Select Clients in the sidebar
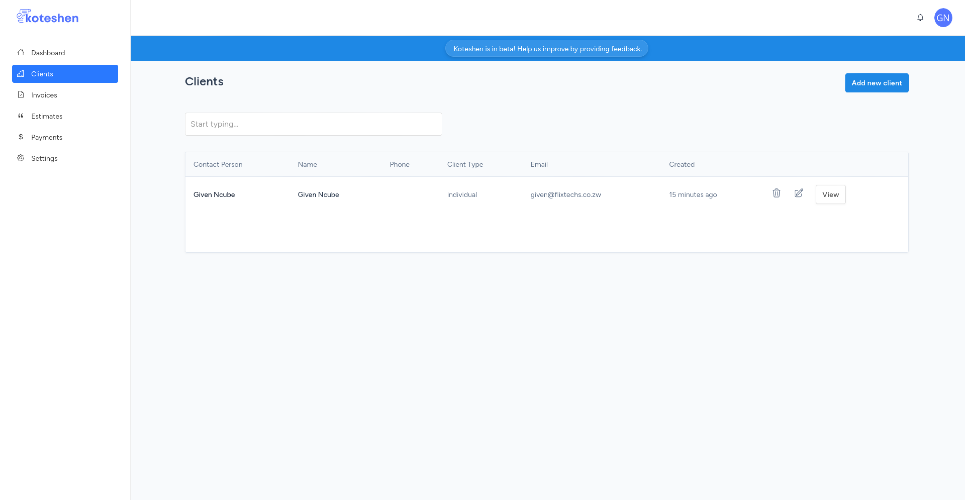Viewport: 965px width, 500px height. point(65,74)
